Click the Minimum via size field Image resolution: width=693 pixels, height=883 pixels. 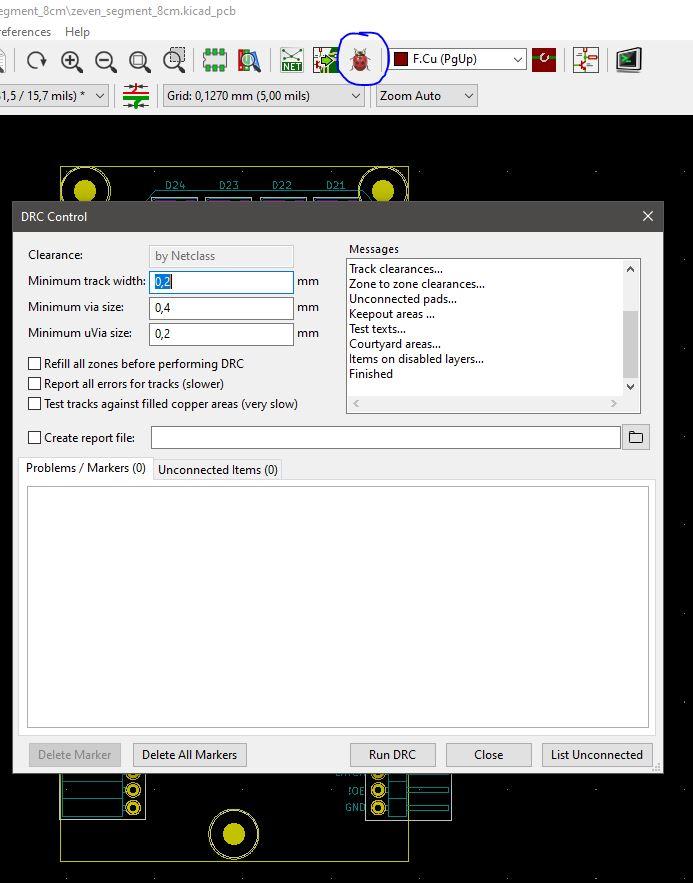tap(221, 308)
